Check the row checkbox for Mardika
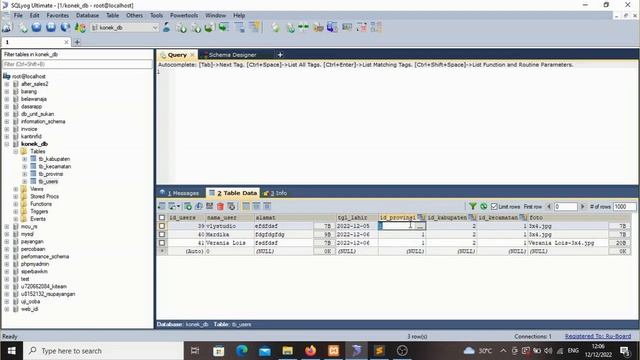 coord(162,234)
